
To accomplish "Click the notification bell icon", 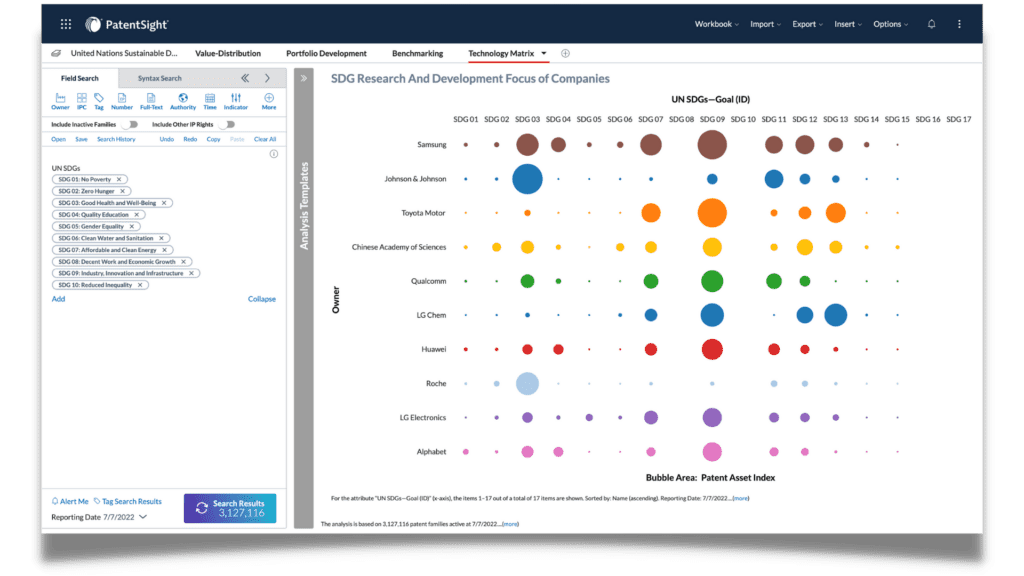I will (x=932, y=22).
